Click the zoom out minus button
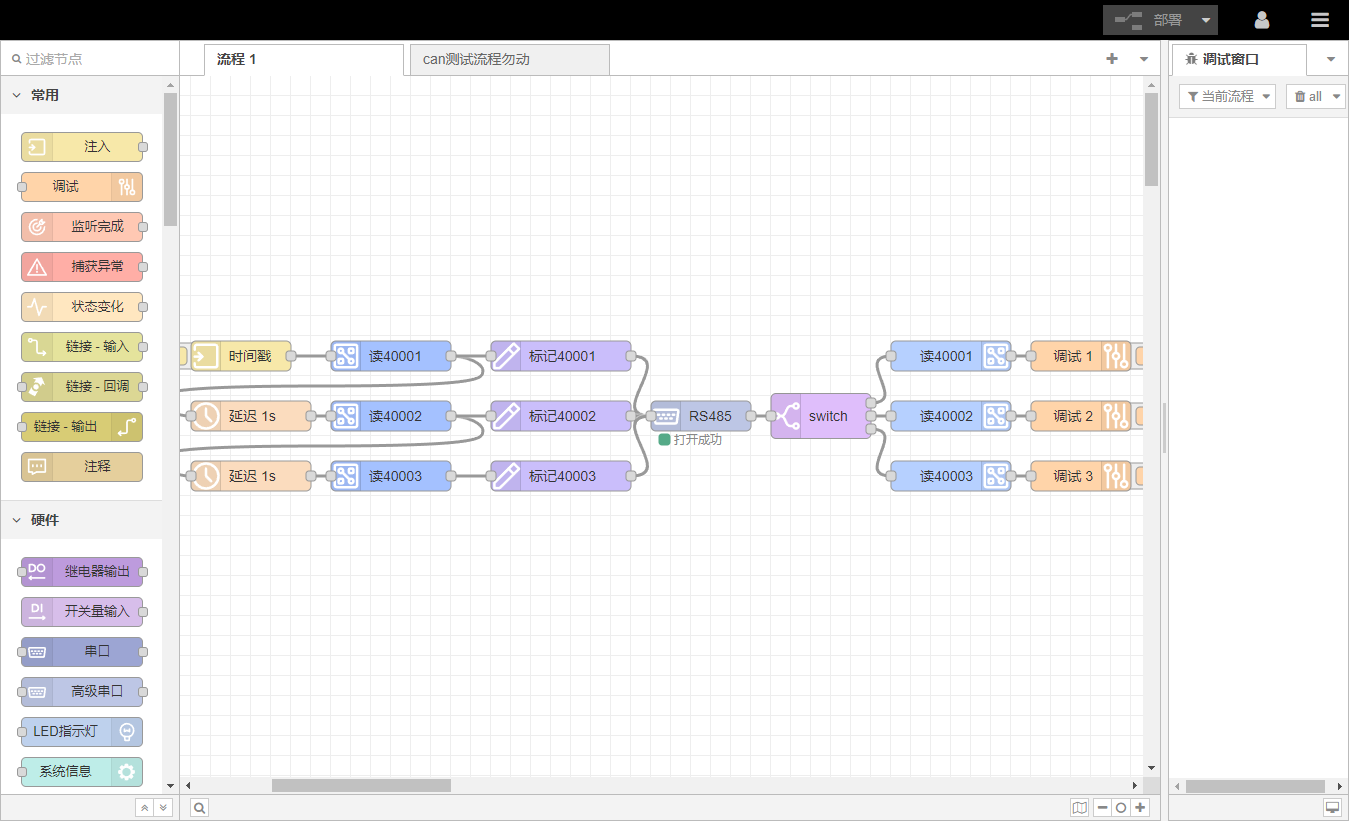Screen dimensions: 1349x821 1102,808
